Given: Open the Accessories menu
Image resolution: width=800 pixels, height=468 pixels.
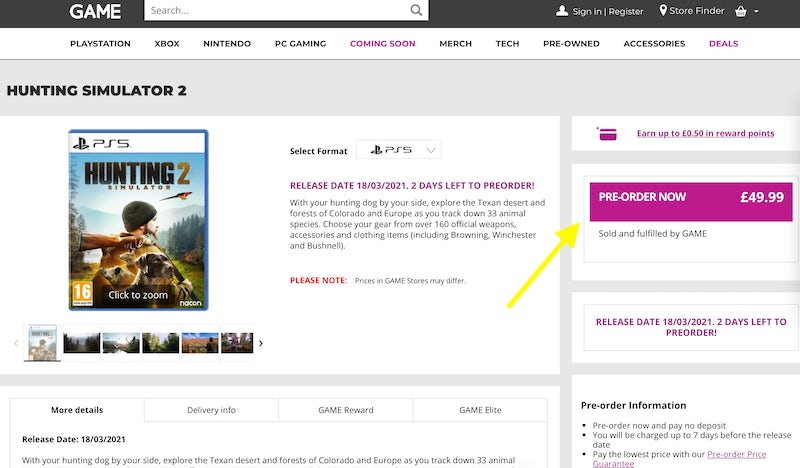Looking at the screenshot, I should point(654,44).
